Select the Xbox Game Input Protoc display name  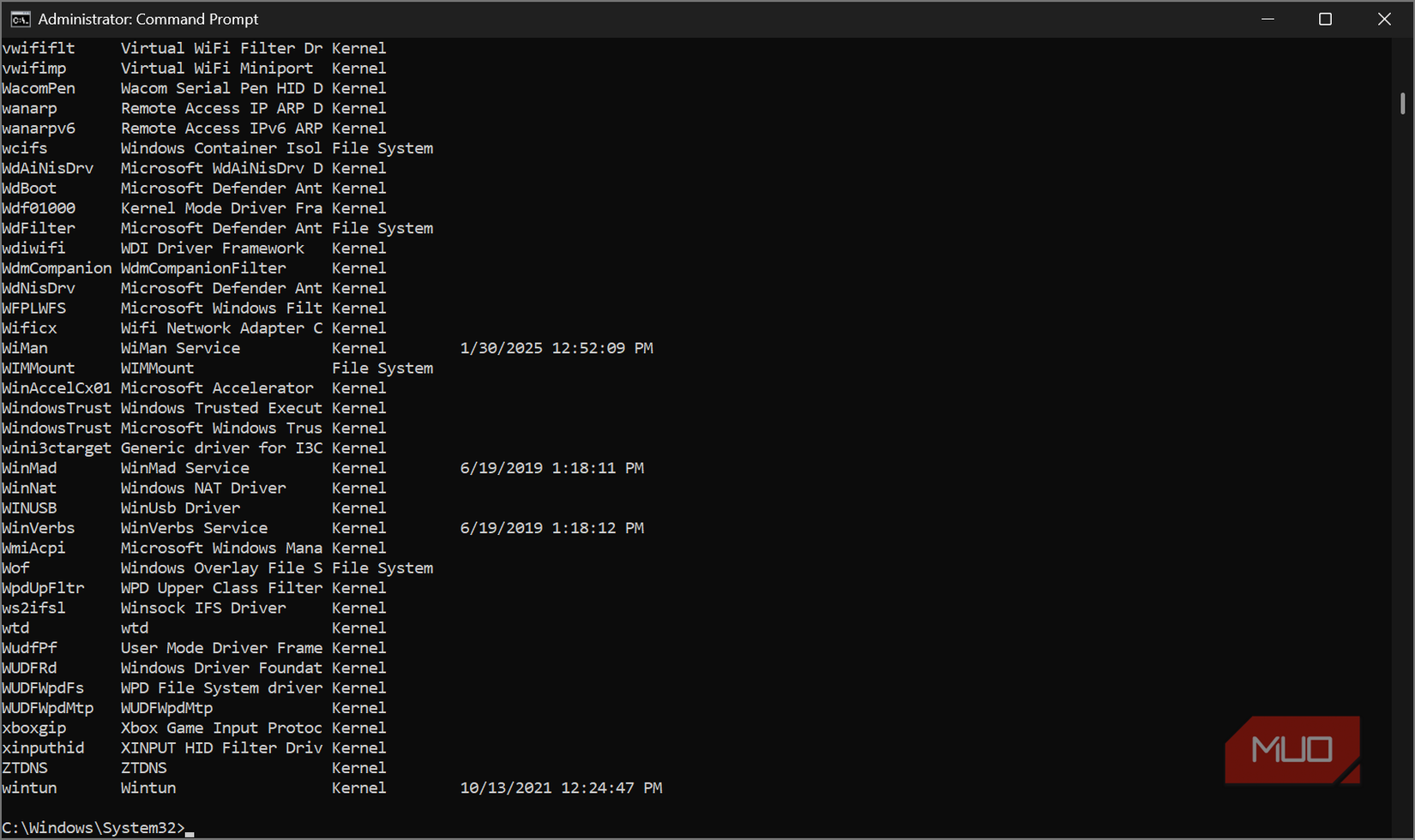[221, 729]
